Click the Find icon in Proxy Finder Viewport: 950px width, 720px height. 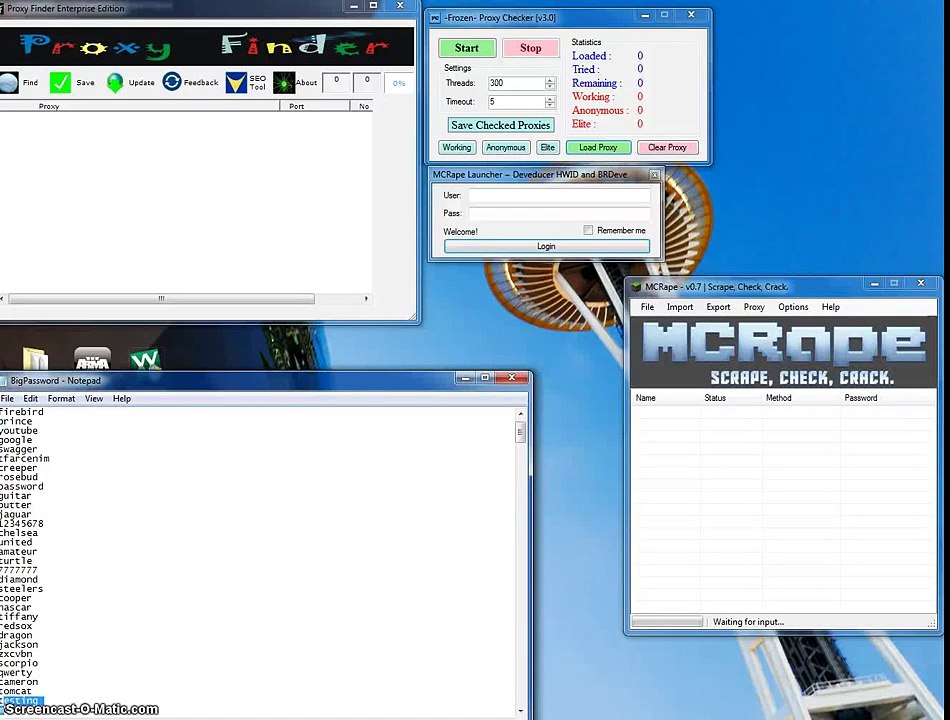(x=8, y=82)
